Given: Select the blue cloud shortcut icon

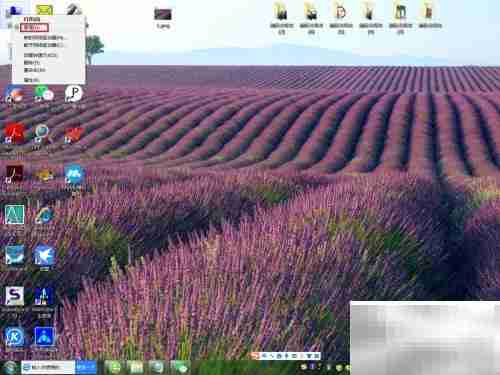Looking at the screenshot, I should (x=74, y=174).
